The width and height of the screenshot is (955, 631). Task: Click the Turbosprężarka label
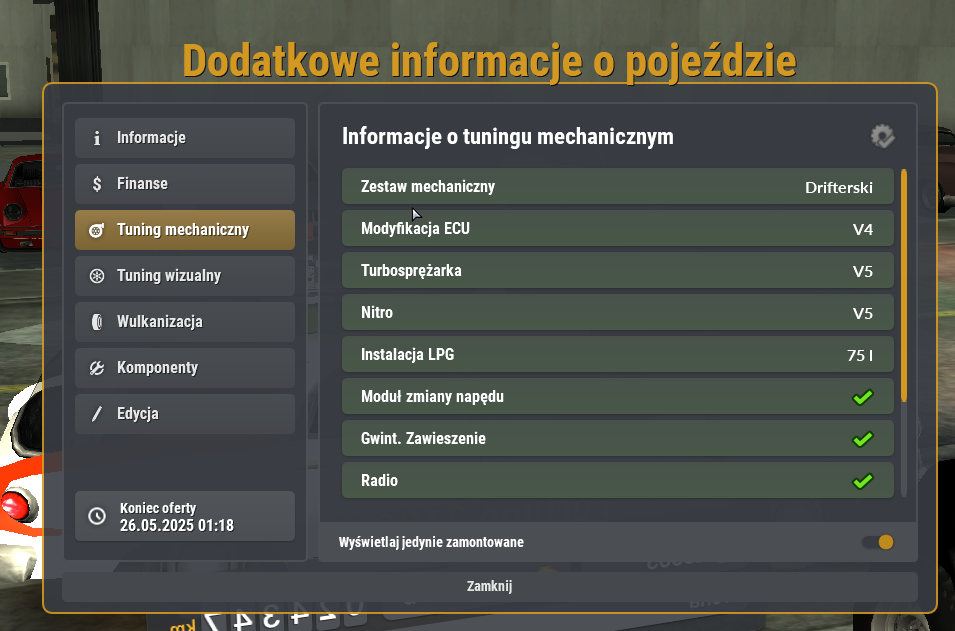pyautogui.click(x=411, y=271)
